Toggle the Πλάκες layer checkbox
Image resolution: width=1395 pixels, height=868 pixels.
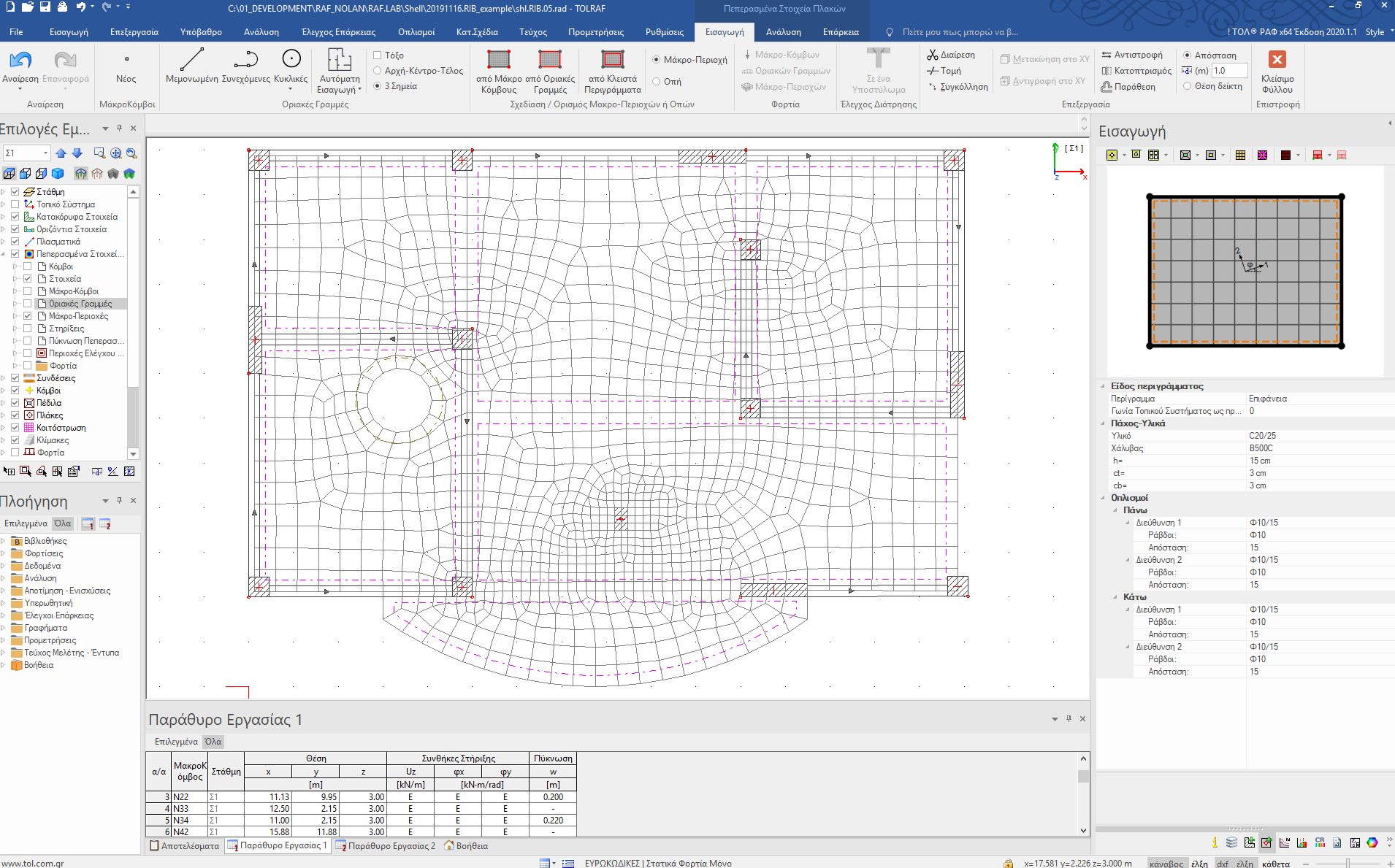(15, 415)
